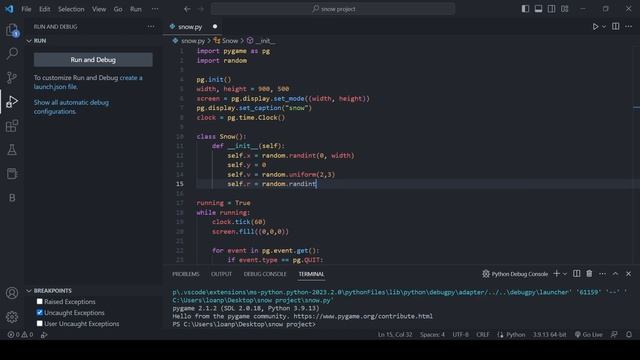Go back with the left arrow
This screenshot has width=640, height=360.
[187, 9]
